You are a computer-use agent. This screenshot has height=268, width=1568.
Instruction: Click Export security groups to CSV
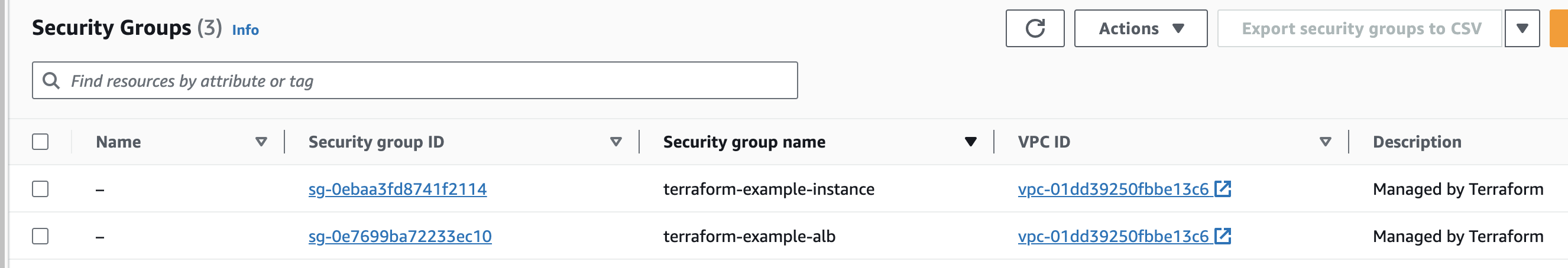pos(1360,28)
